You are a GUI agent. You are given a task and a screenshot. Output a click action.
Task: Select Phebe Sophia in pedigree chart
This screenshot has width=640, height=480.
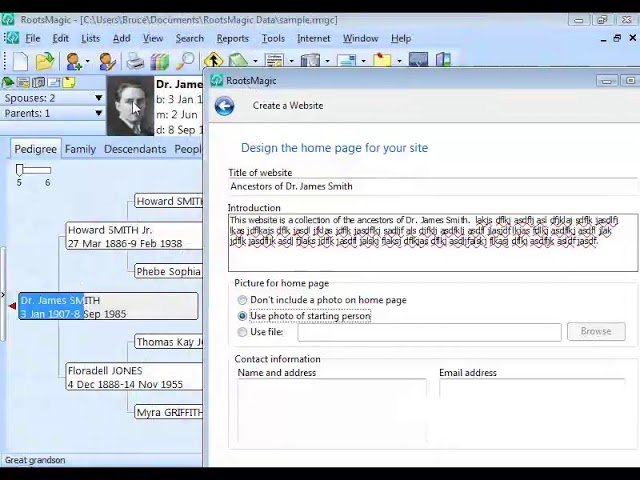(x=169, y=271)
